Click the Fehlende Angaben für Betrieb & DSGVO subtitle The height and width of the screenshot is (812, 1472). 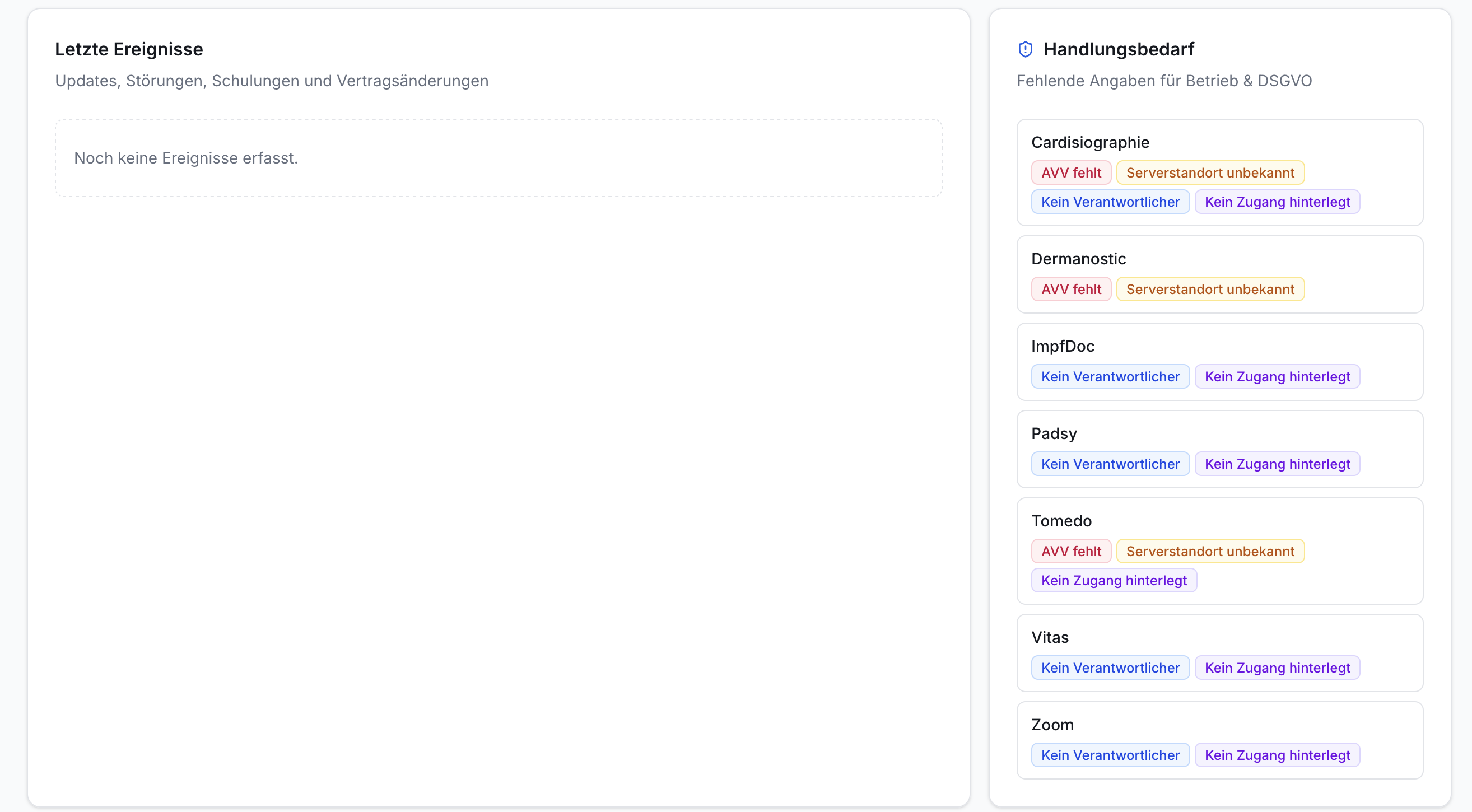coord(1164,81)
